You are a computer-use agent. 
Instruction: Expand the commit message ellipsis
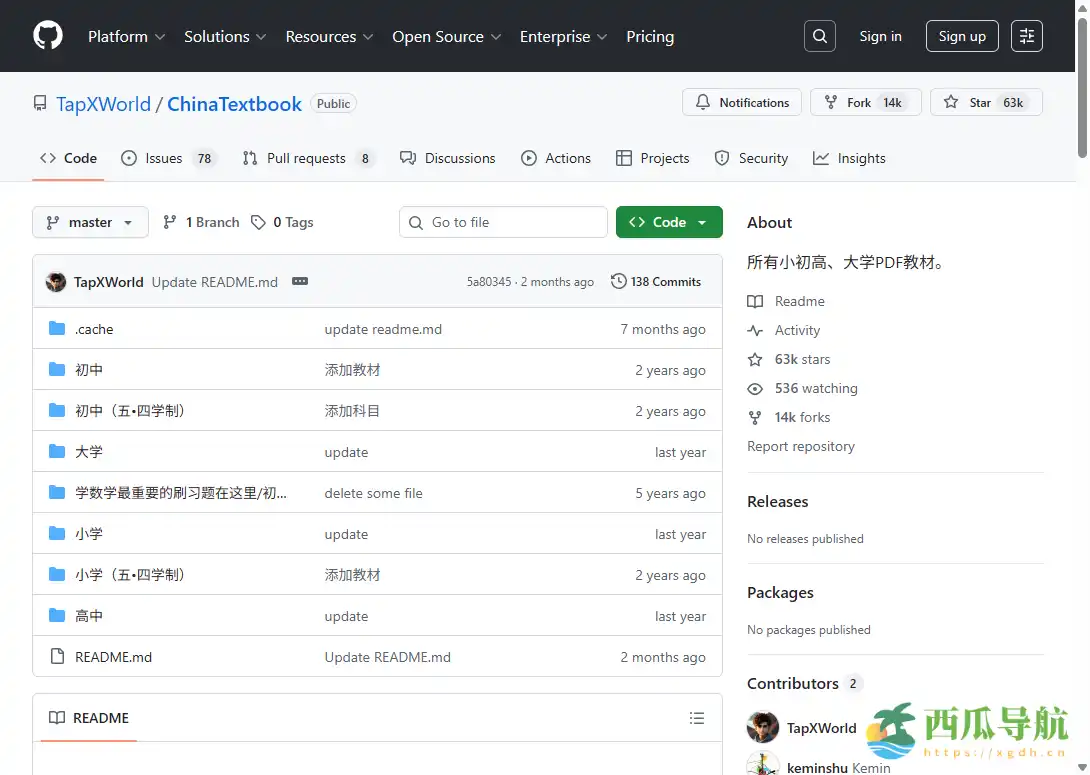coord(300,281)
